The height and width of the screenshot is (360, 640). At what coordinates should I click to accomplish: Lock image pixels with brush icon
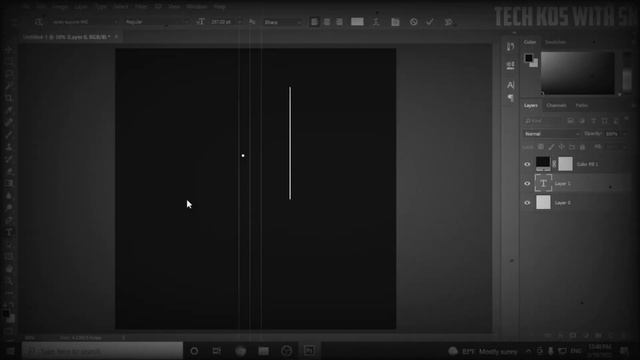(551, 147)
